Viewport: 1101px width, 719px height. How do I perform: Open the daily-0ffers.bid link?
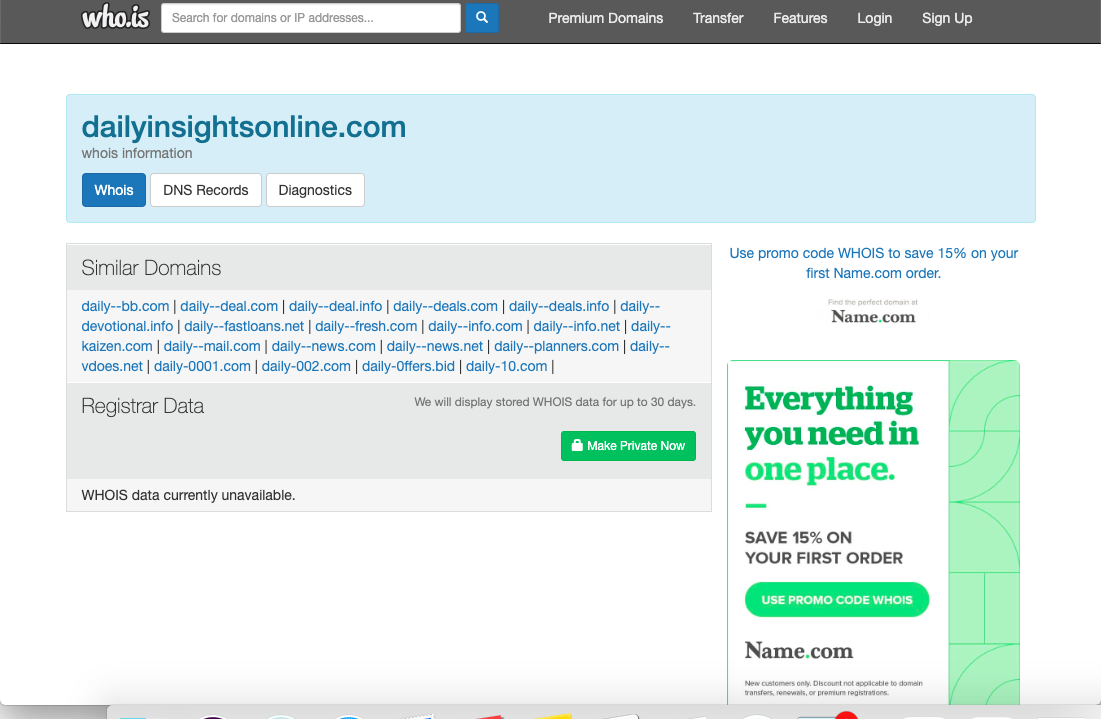tap(408, 367)
